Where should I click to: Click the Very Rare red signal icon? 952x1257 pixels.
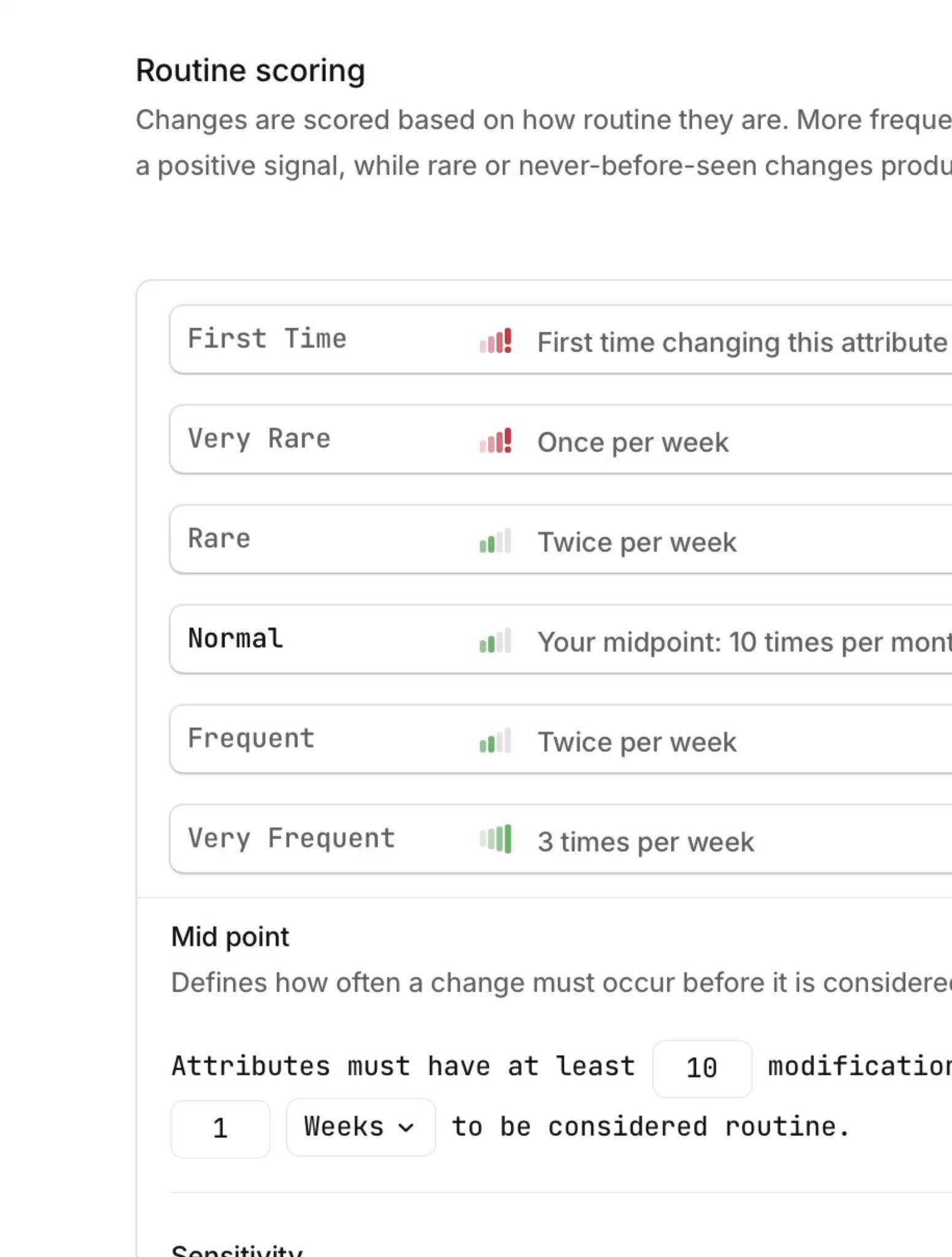pos(495,441)
